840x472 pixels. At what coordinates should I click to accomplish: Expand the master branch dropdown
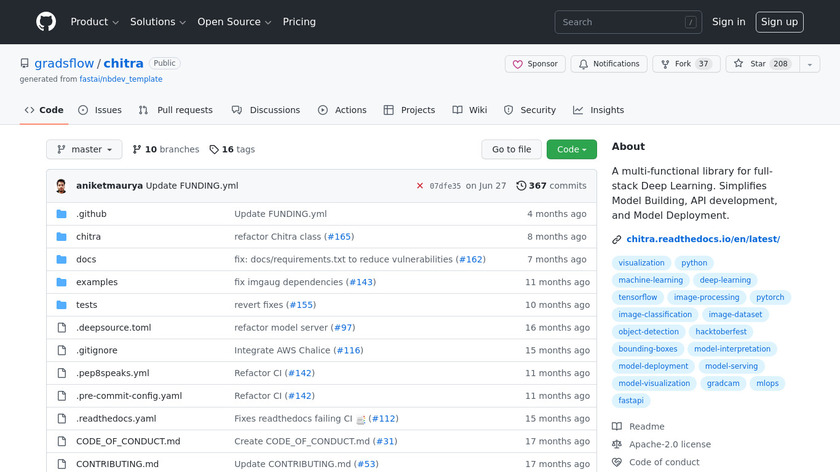(84, 149)
